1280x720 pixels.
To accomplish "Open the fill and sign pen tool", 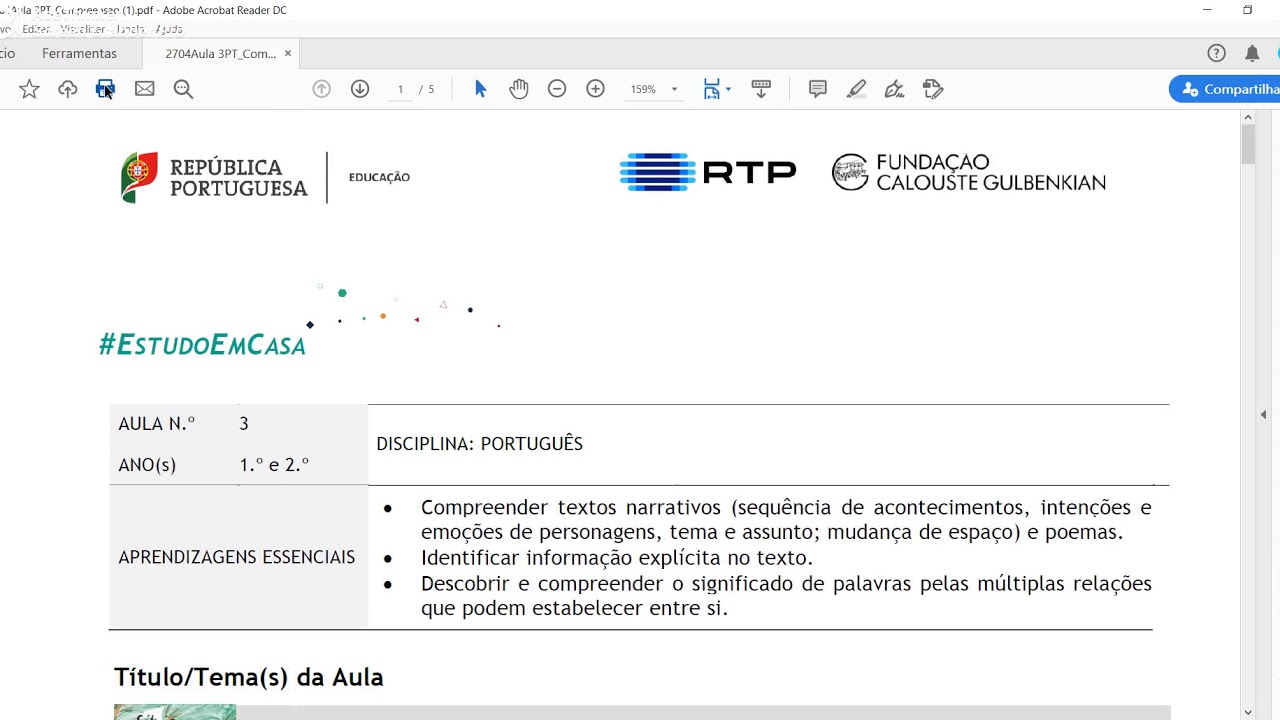I will (894, 89).
